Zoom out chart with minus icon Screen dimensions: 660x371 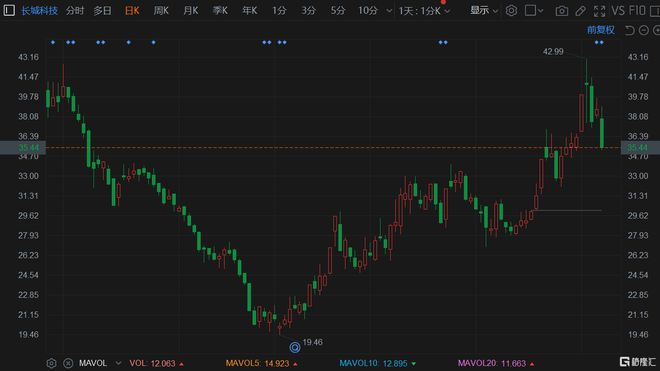(x=644, y=30)
